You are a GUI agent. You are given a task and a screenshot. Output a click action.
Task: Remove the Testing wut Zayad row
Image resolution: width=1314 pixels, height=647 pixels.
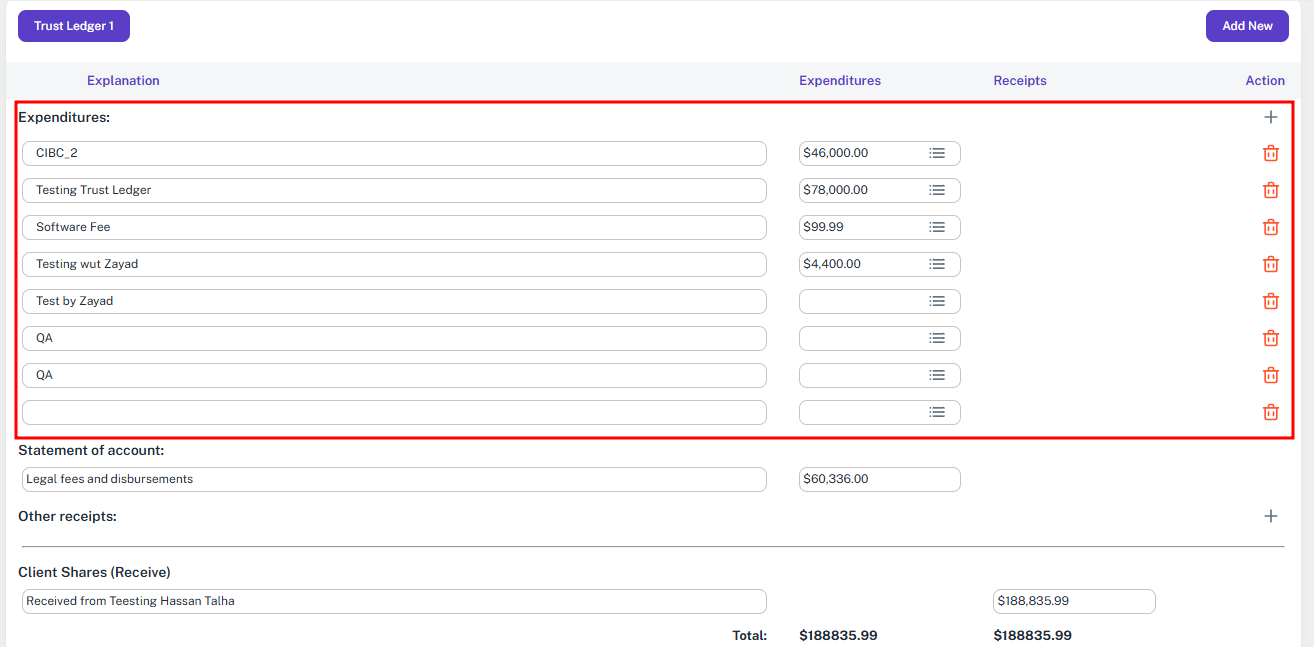(1270, 264)
